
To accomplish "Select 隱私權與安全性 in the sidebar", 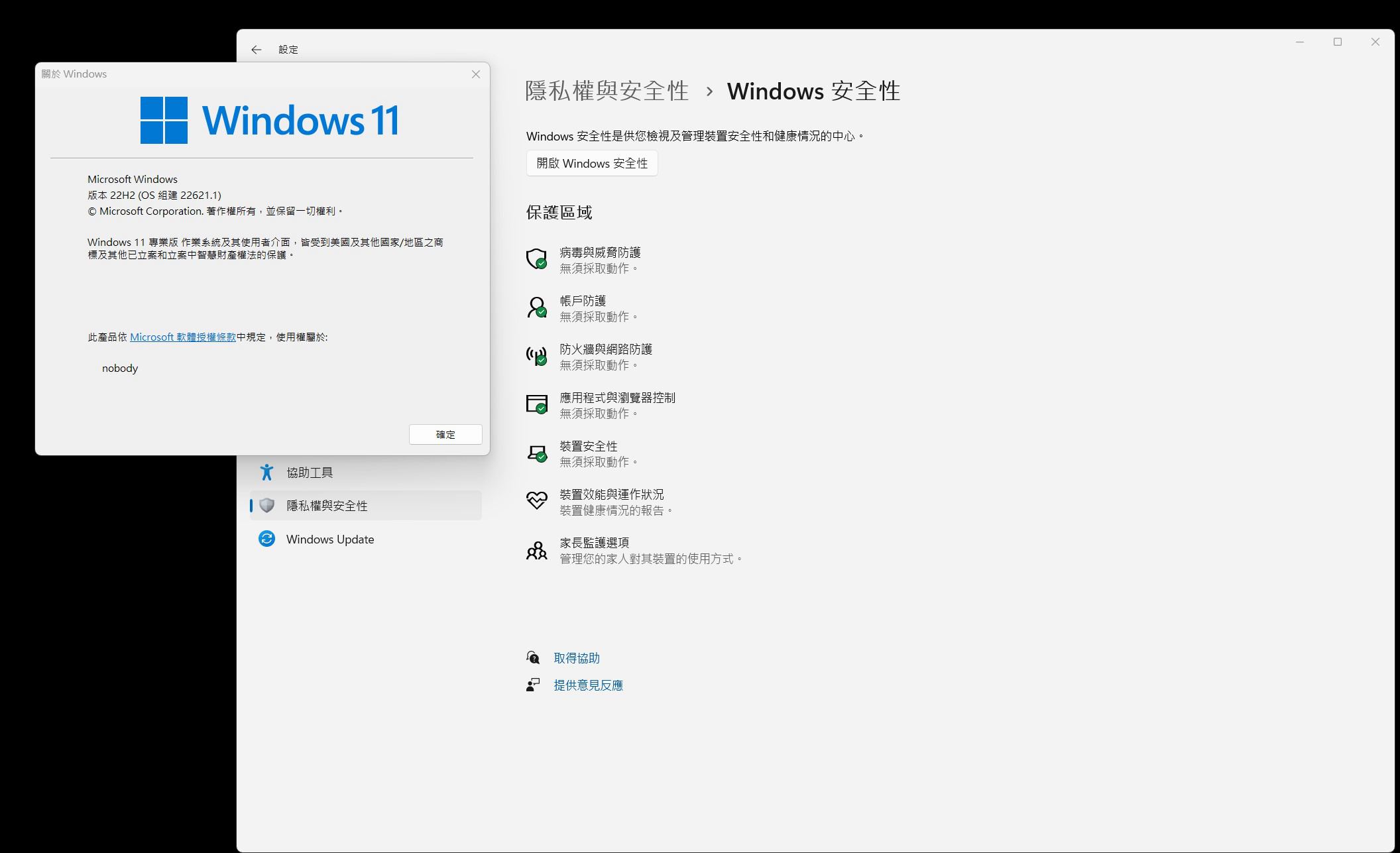I will (327, 505).
